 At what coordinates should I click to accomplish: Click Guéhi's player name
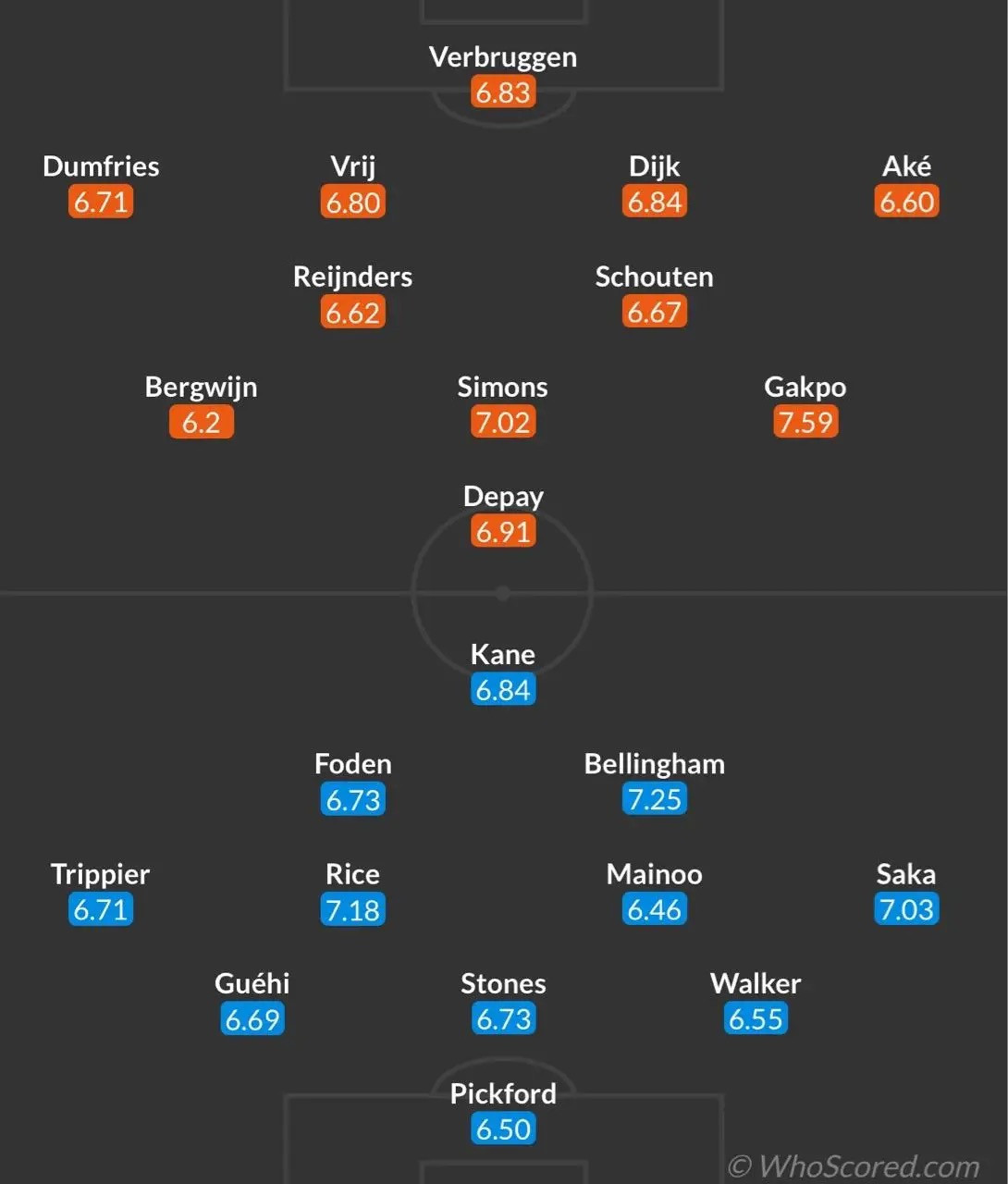click(x=252, y=983)
